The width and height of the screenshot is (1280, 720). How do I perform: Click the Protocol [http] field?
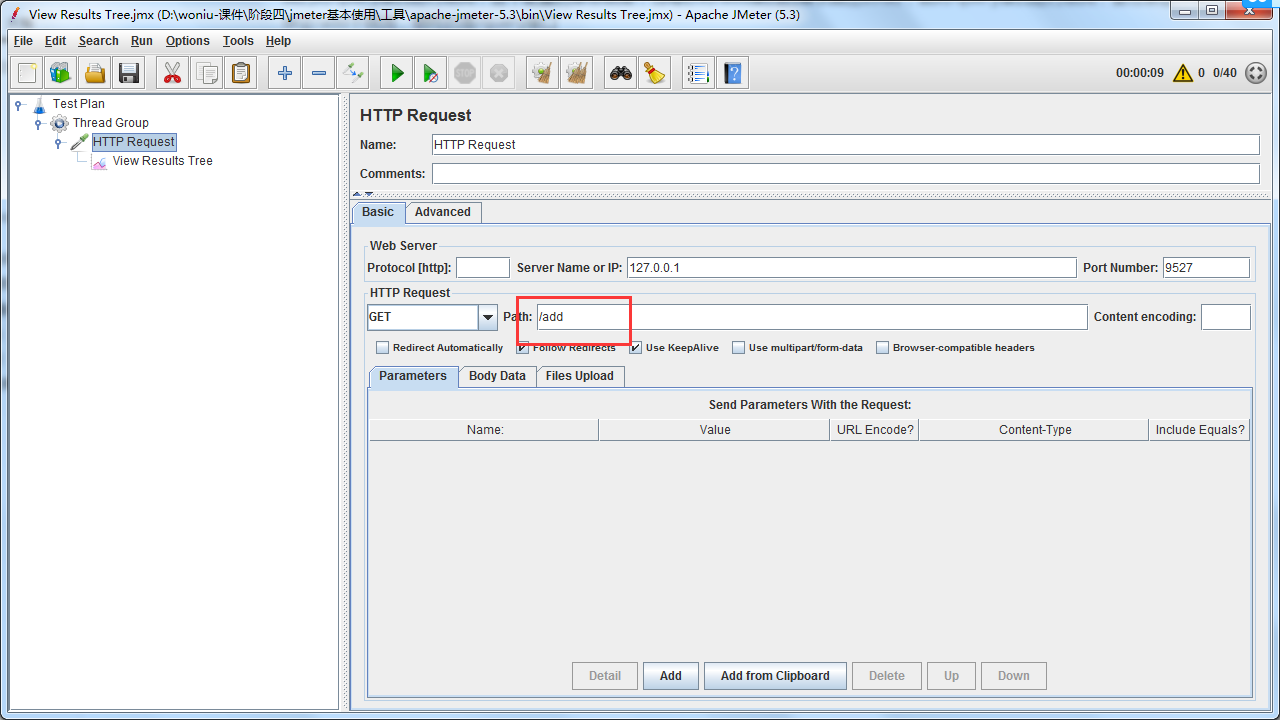tap(483, 268)
